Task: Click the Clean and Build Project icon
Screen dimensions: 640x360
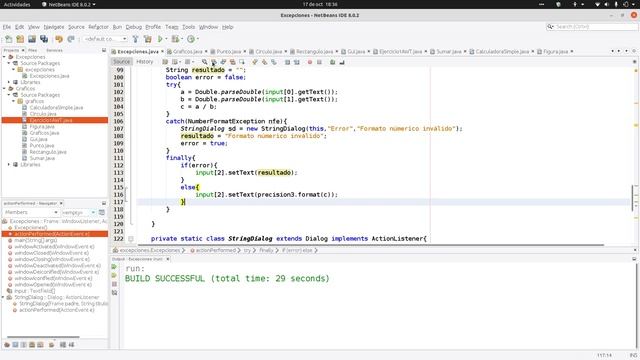Action: click(x=148, y=39)
